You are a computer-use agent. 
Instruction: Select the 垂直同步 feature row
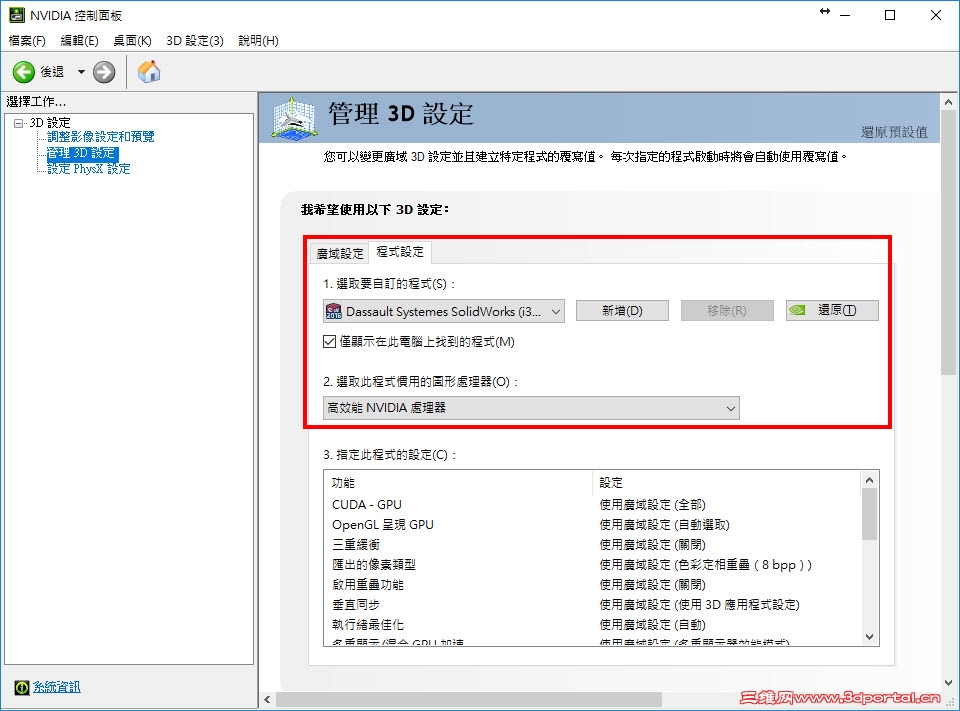click(x=593, y=605)
